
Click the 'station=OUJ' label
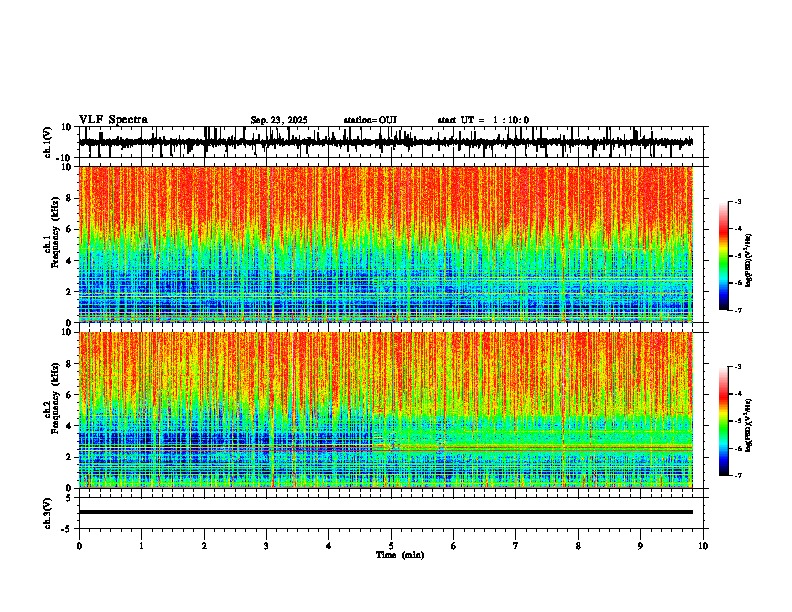pos(370,120)
